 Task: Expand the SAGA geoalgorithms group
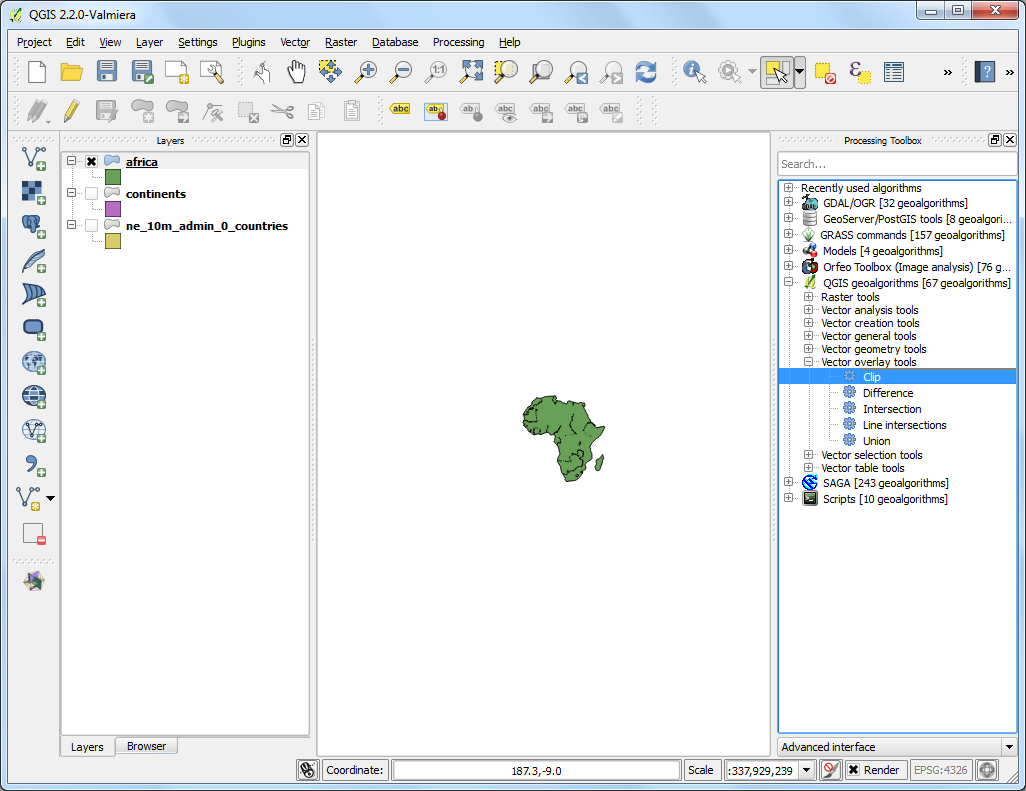point(788,482)
